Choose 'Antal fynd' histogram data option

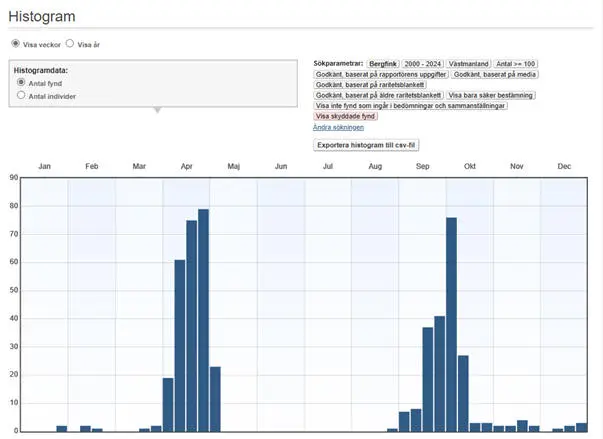click(21, 83)
